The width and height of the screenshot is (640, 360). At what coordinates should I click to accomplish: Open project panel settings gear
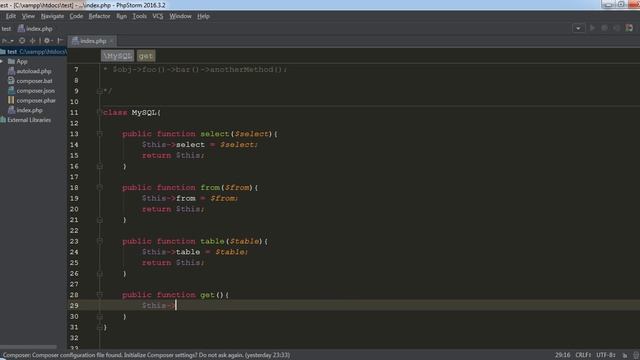tap(48, 41)
